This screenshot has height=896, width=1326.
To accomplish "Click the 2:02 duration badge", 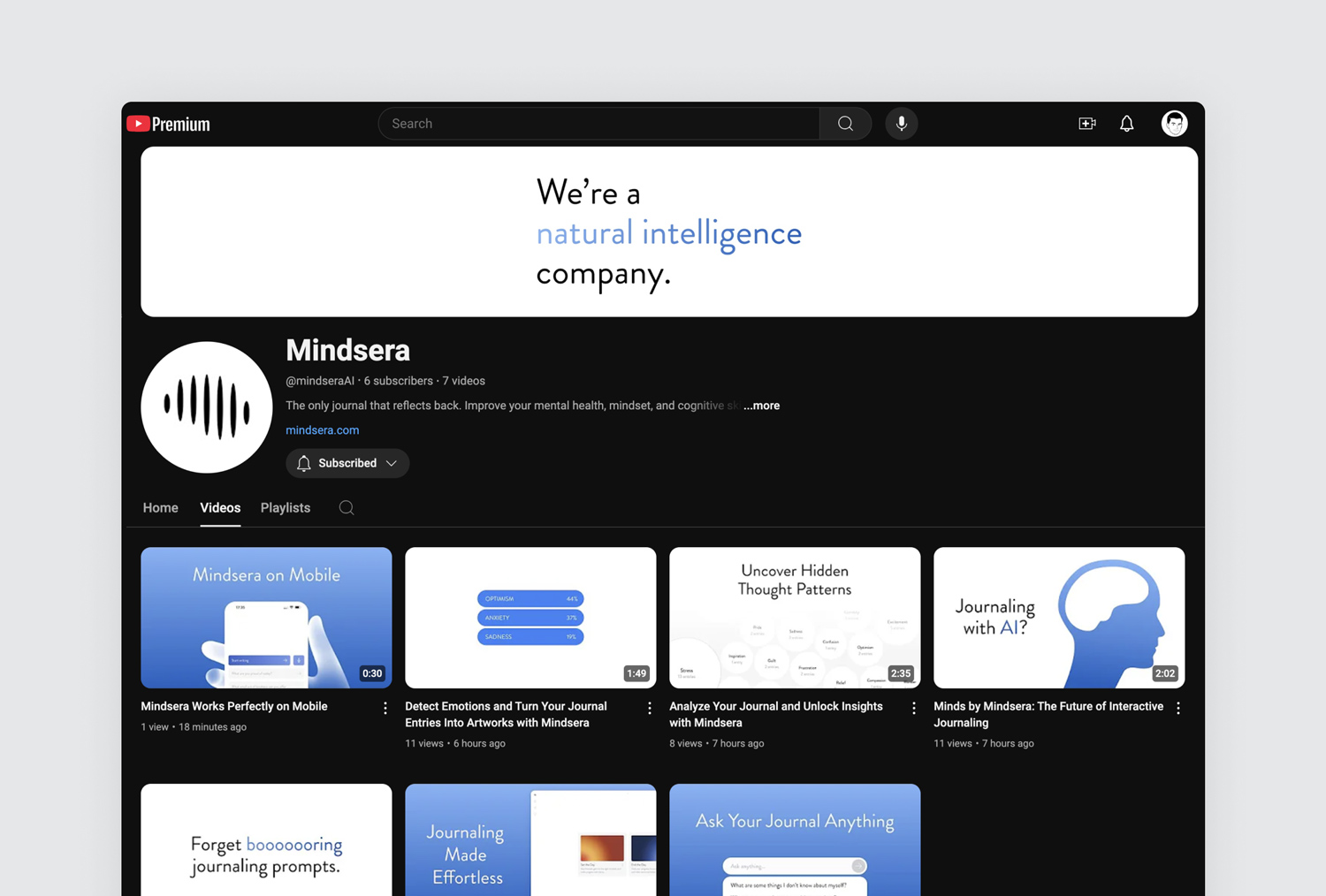I will coord(1165,673).
